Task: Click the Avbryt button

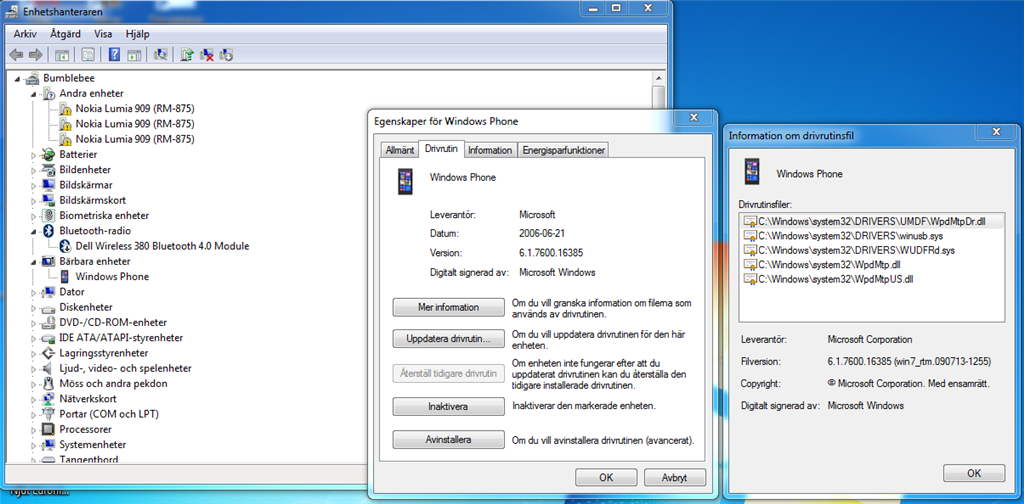Action: 675,477
